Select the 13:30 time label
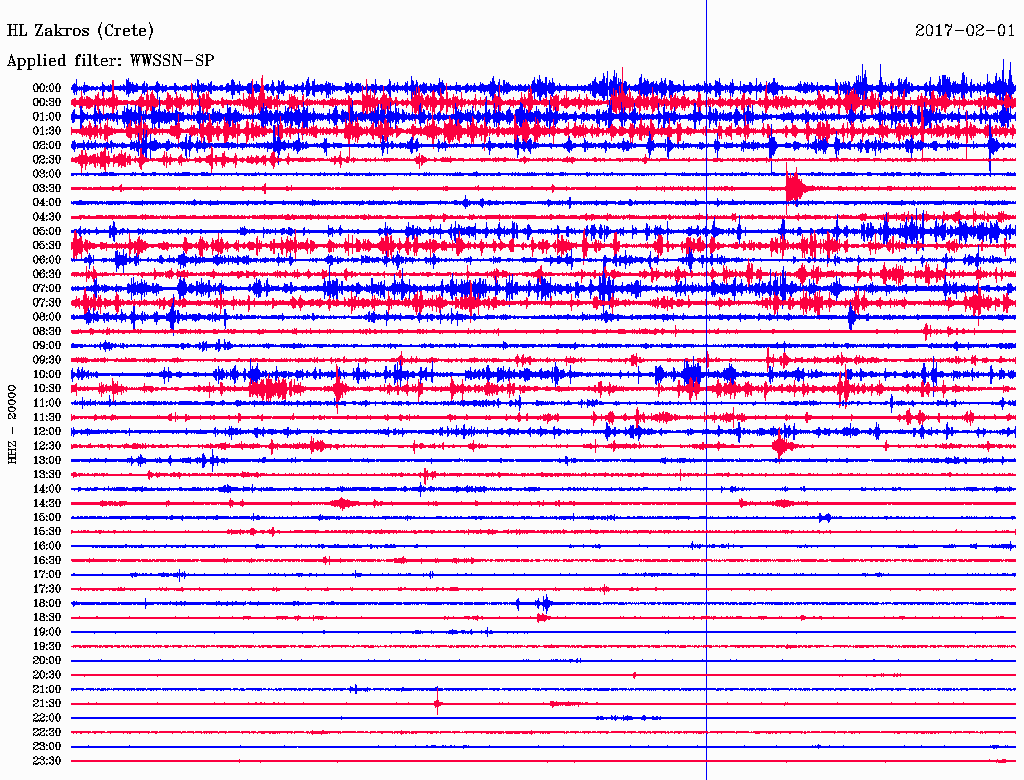 47,474
